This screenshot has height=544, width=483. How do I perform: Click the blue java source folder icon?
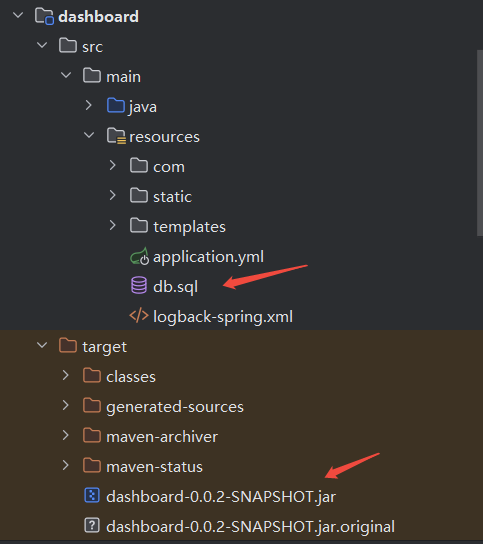click(116, 105)
